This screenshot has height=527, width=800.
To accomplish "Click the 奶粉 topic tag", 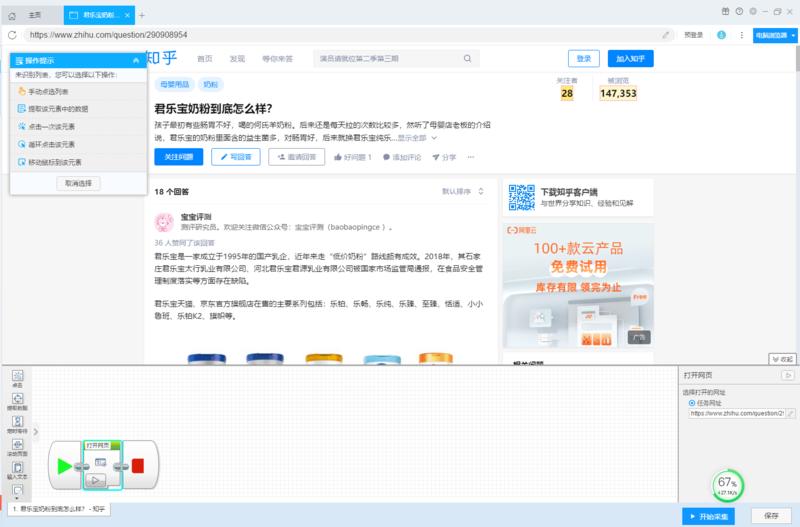I will (211, 85).
